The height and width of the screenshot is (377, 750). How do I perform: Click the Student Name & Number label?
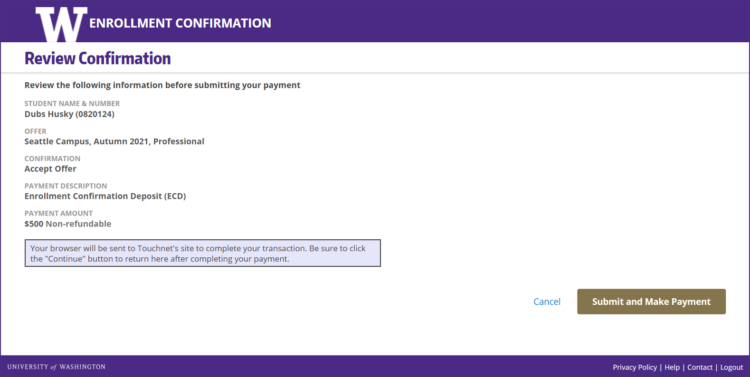point(72,103)
